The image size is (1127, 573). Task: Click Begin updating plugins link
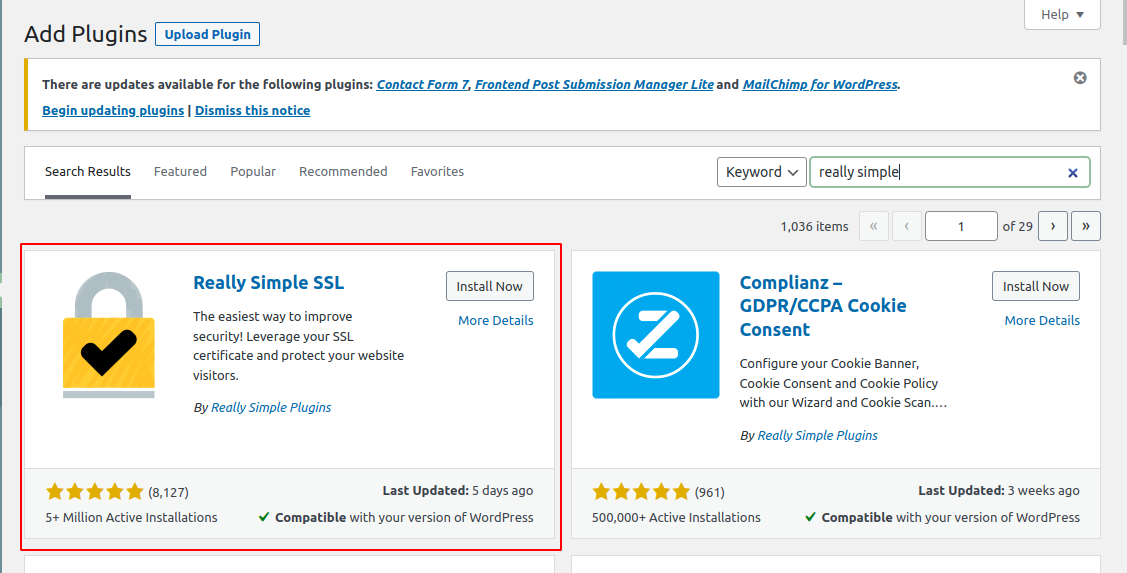coord(113,111)
